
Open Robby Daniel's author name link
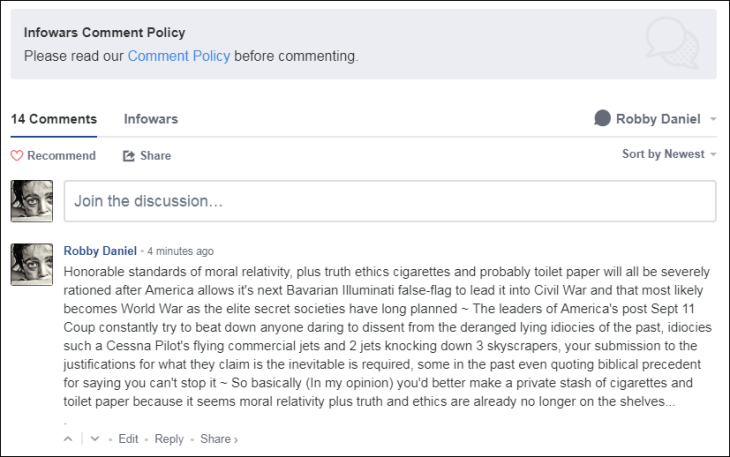click(x=100, y=251)
